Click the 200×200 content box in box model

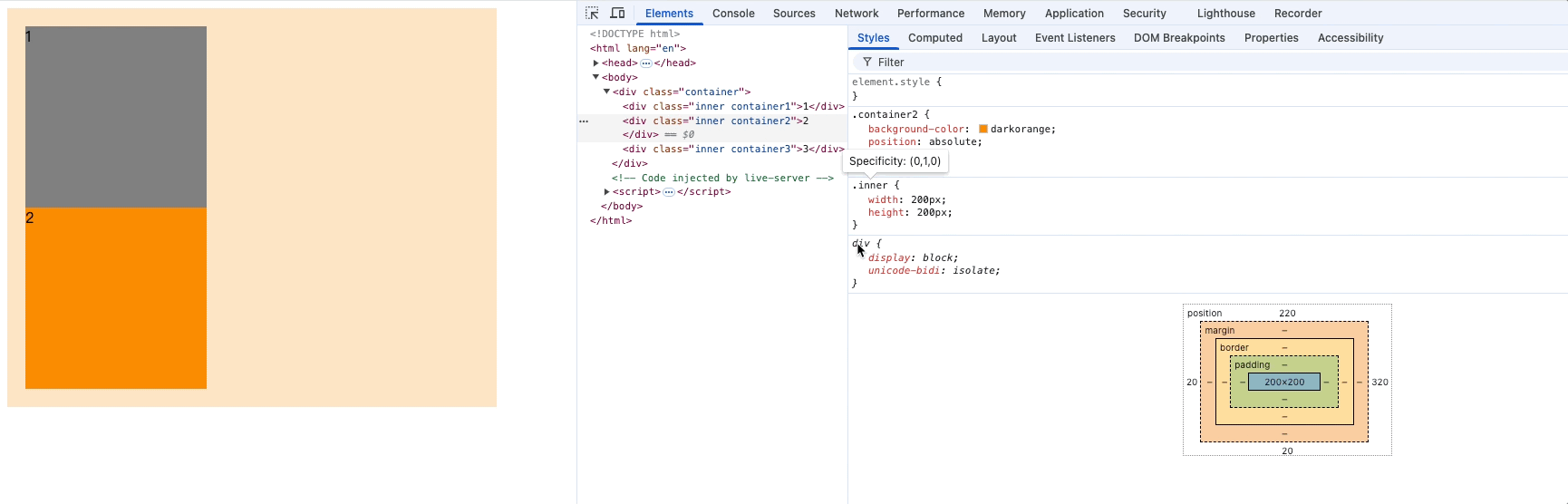click(x=1284, y=382)
